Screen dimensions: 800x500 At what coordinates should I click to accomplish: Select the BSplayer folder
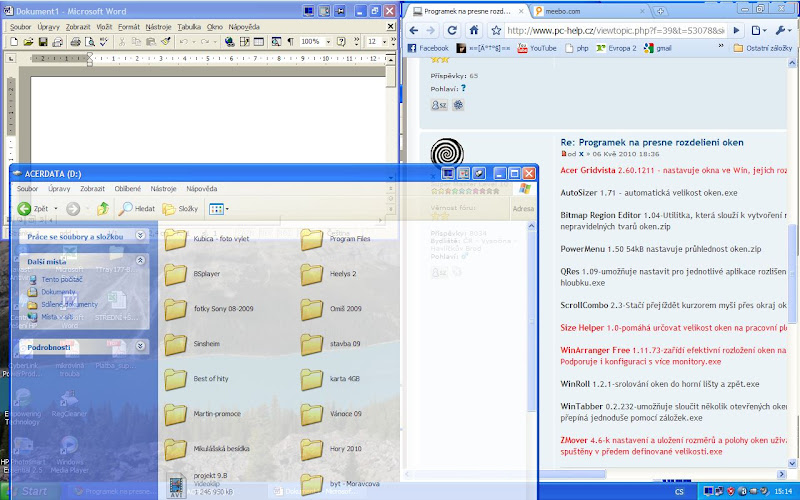click(192, 274)
